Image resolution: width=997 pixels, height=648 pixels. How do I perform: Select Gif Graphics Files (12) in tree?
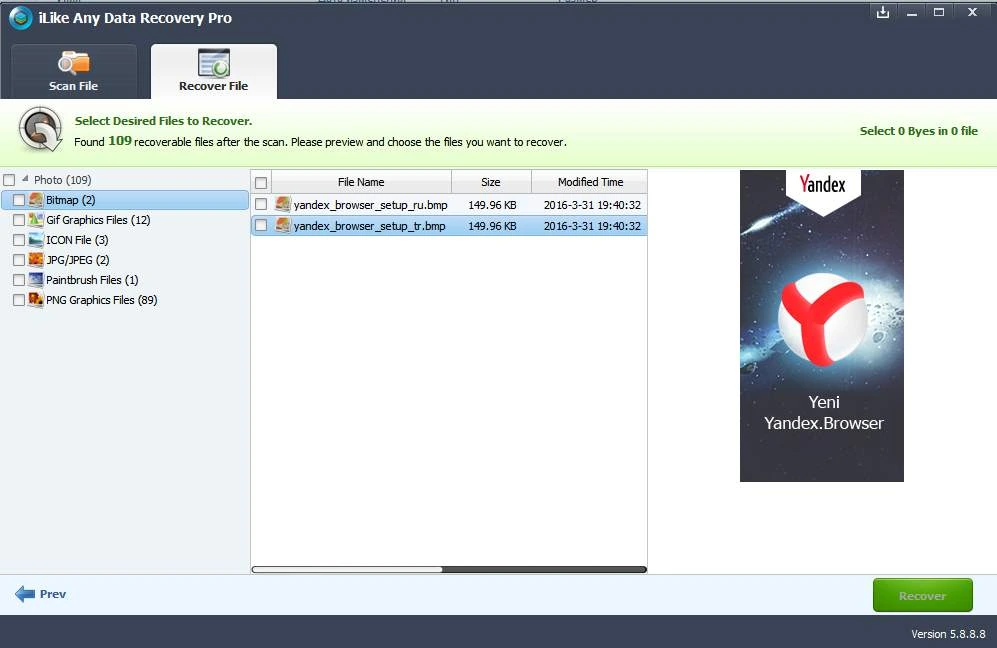tap(98, 220)
